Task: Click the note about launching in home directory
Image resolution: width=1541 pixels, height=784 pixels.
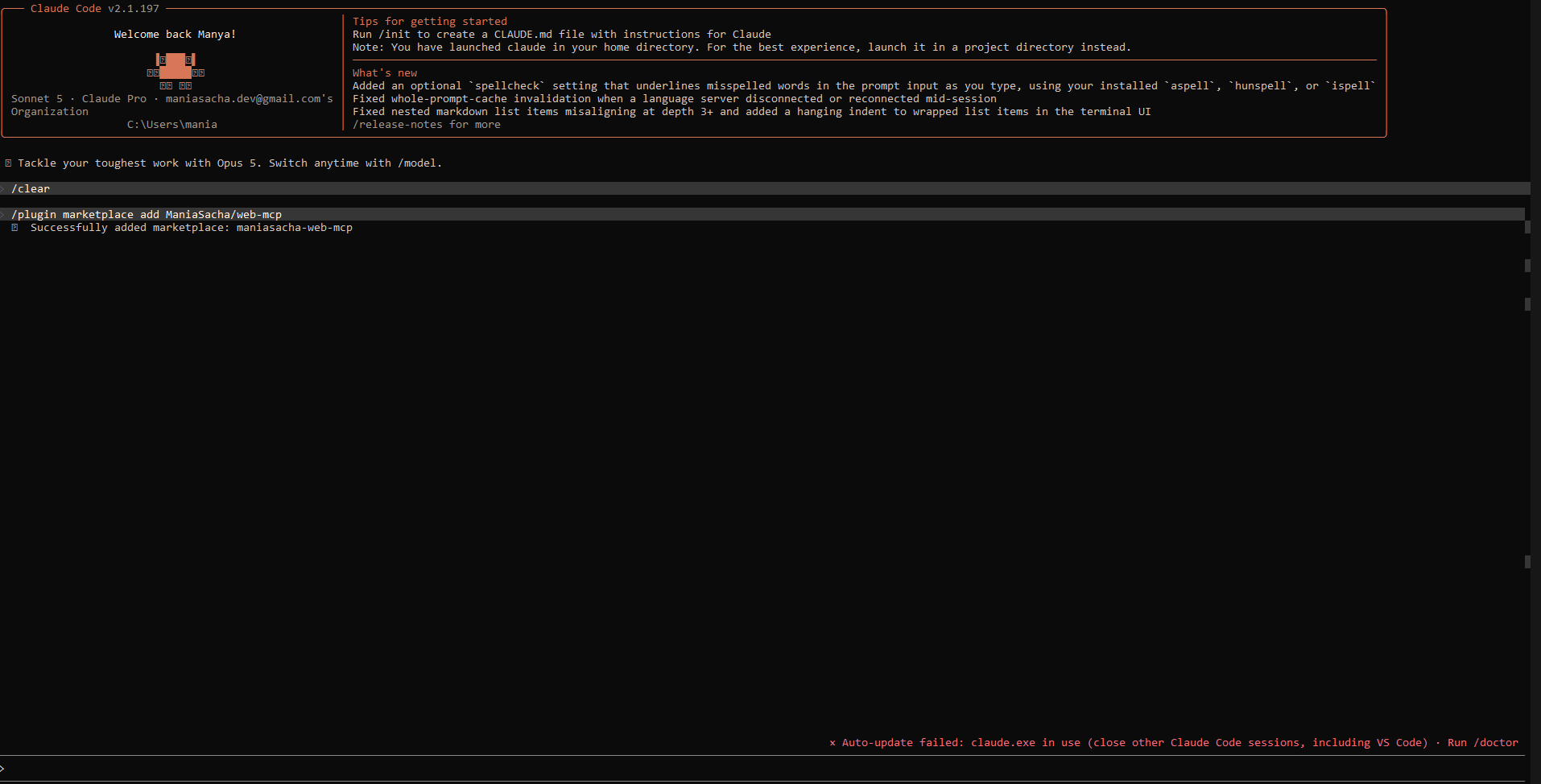Action: 742,47
